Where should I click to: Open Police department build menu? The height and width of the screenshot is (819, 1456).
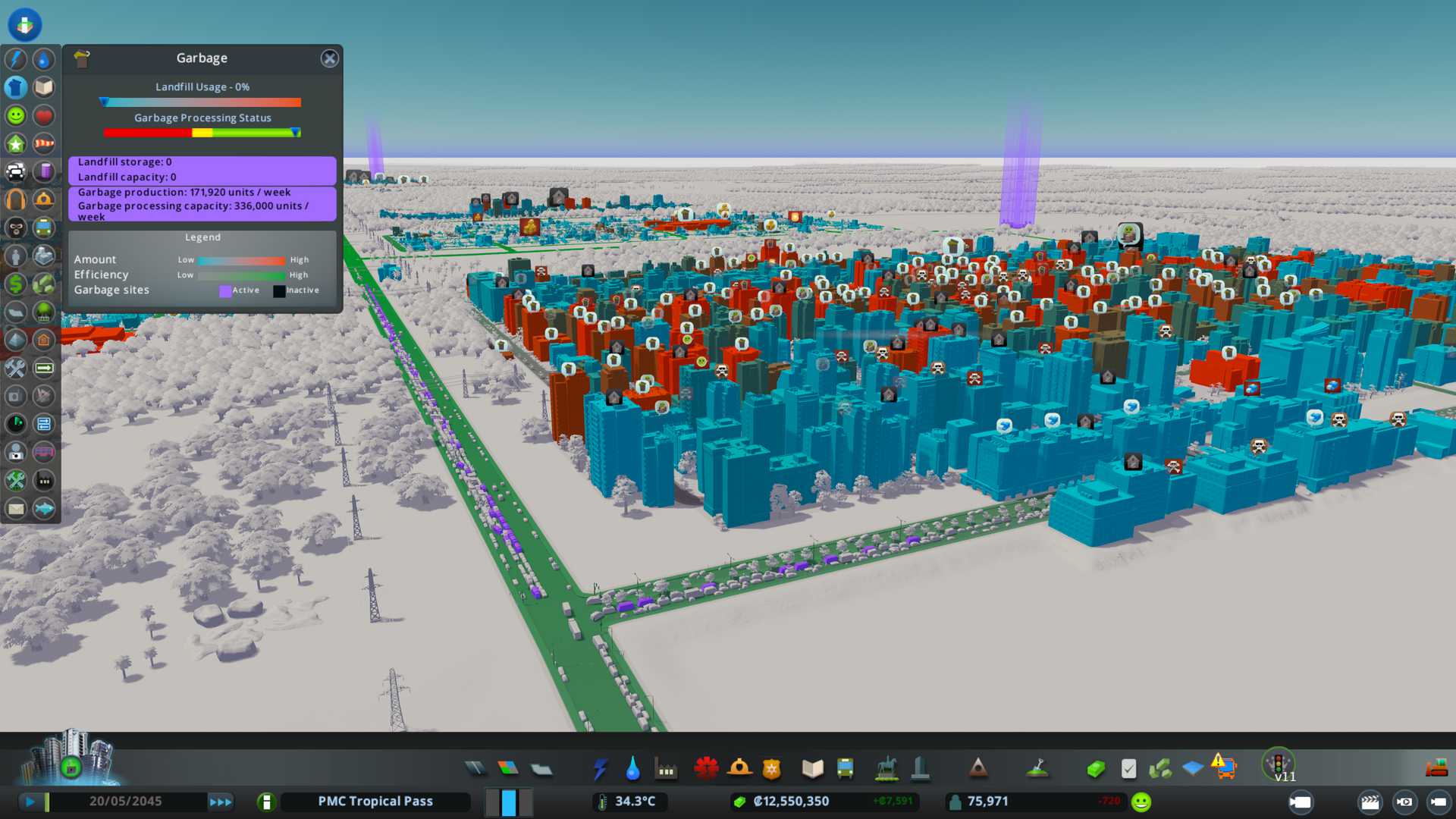coord(771,769)
